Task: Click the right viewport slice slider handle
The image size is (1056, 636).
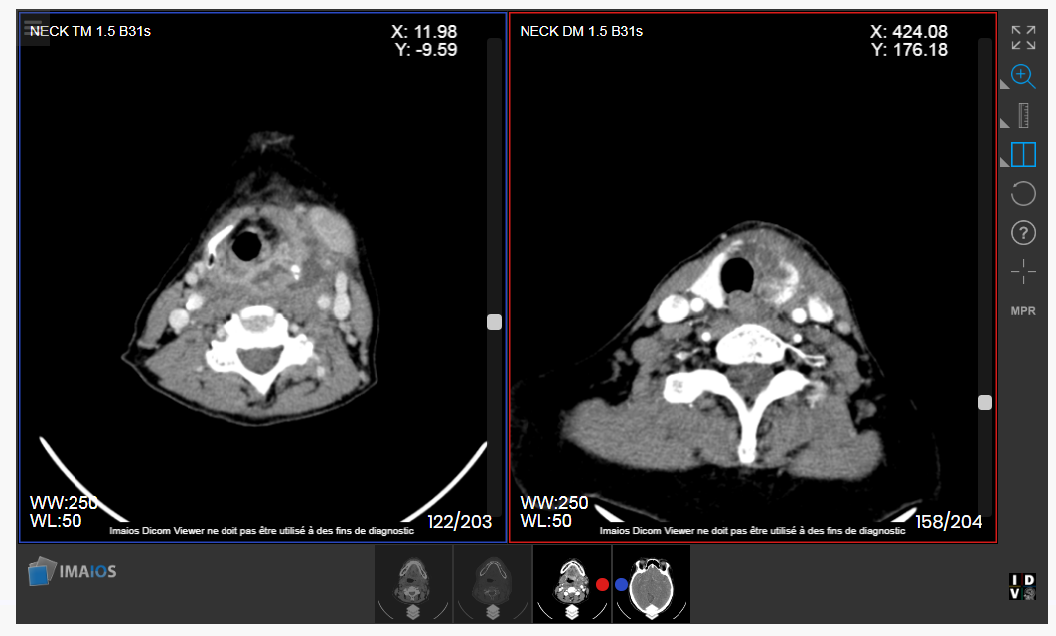Action: [x=985, y=402]
